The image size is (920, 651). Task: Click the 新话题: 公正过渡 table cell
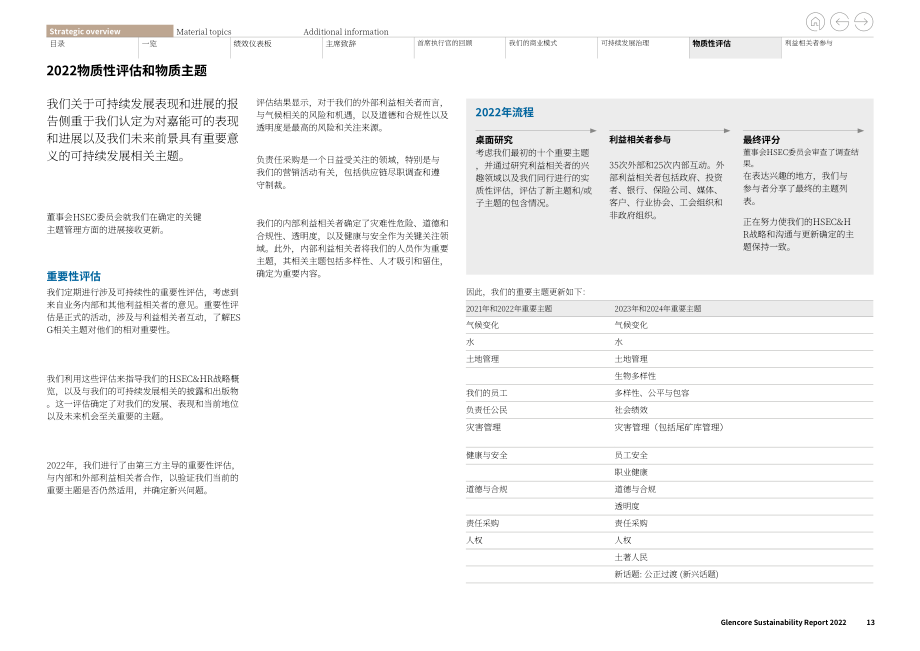[666, 574]
